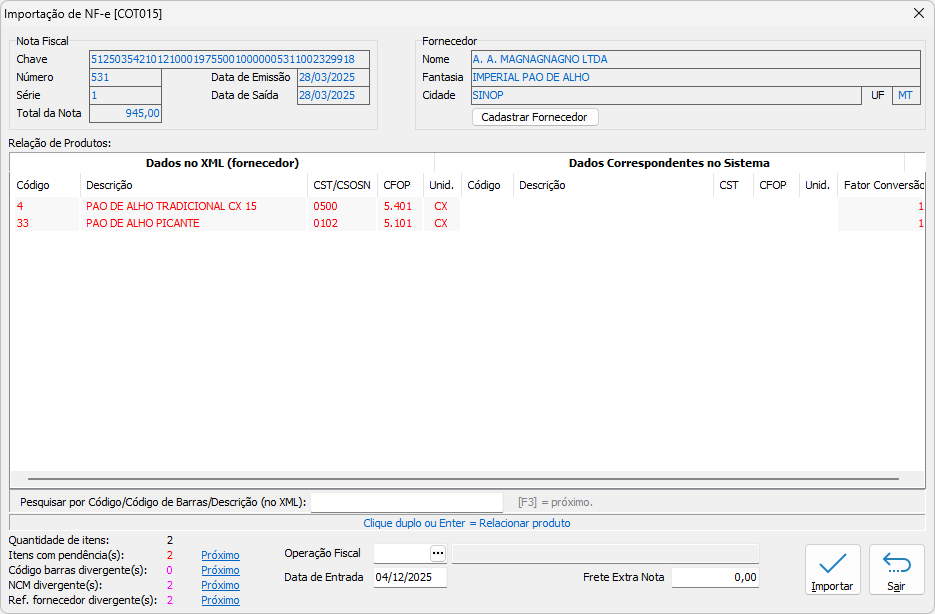Select the PAO DE ALHO PICANTE row

point(143,223)
